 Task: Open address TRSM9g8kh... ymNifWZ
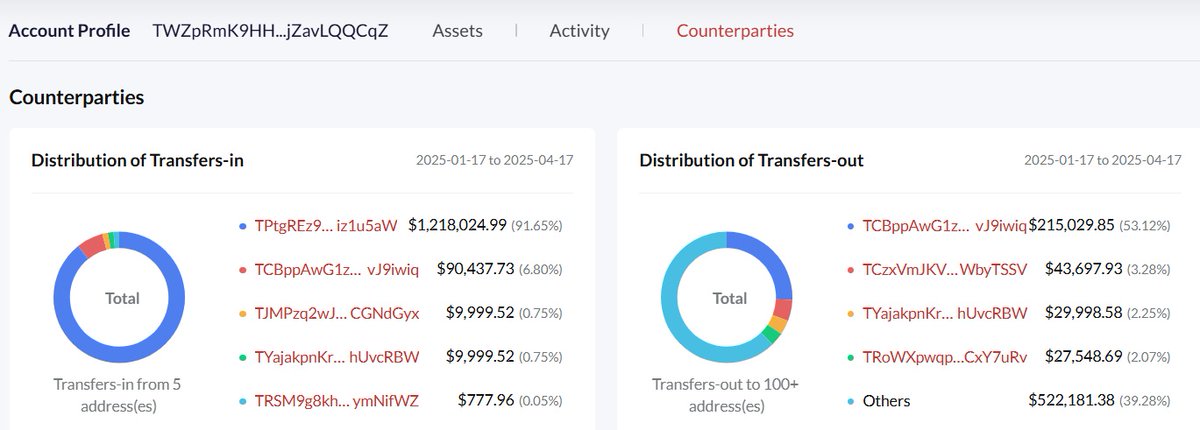click(337, 401)
